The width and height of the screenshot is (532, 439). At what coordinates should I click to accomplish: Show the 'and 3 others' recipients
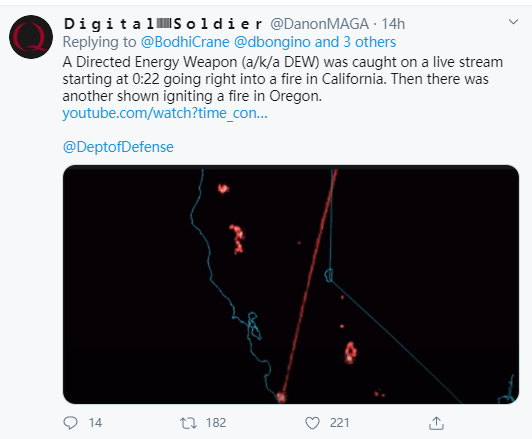click(x=355, y=42)
